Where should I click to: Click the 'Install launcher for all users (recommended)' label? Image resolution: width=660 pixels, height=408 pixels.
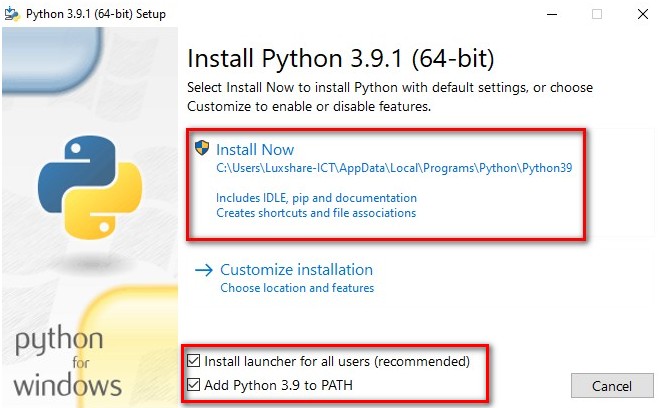coord(337,361)
